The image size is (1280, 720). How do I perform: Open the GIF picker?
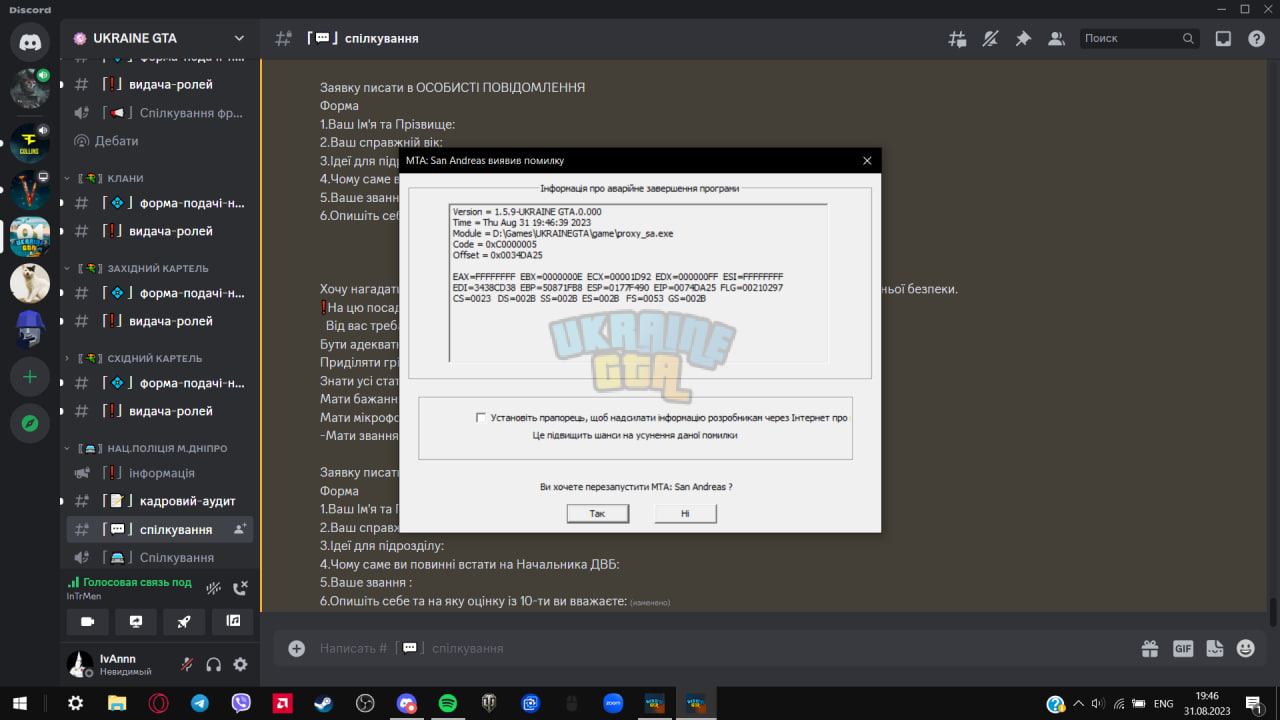pos(1183,648)
